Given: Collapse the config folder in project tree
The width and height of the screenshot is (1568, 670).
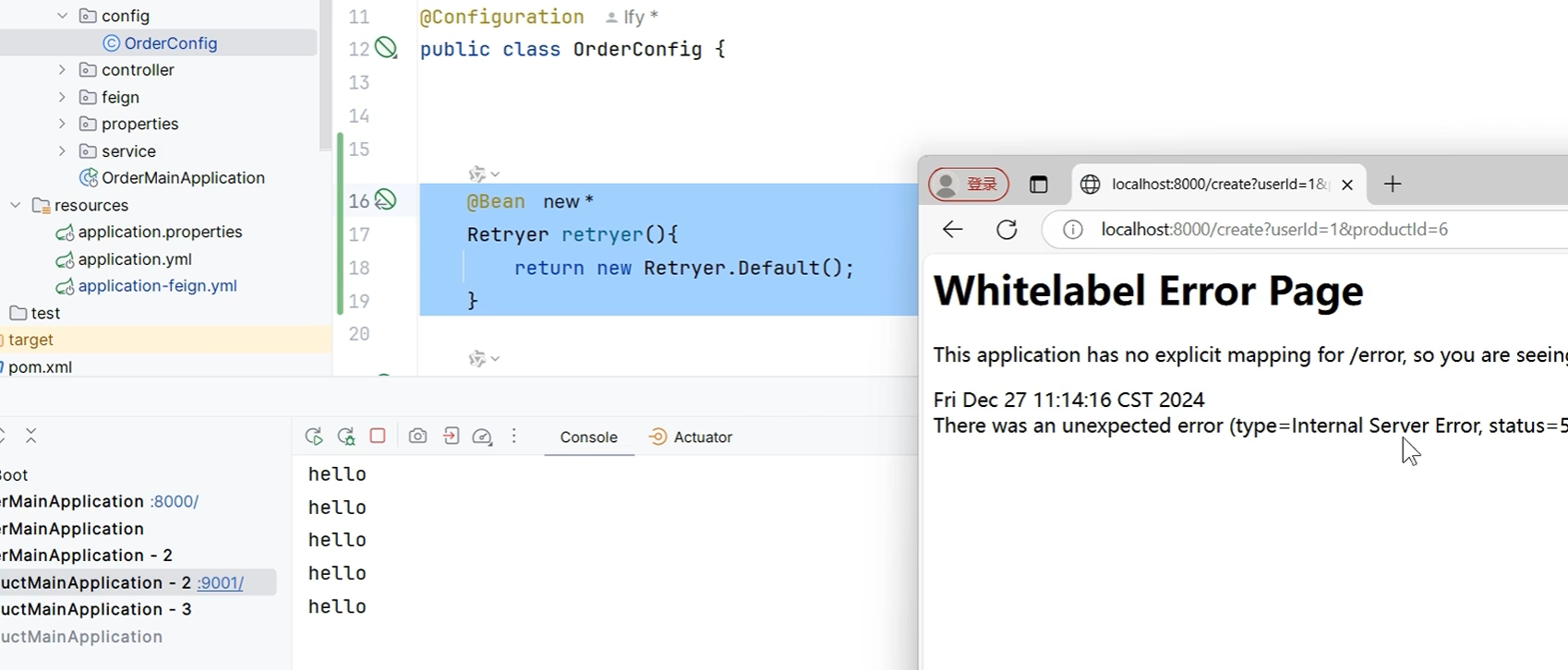Looking at the screenshot, I should (62, 16).
